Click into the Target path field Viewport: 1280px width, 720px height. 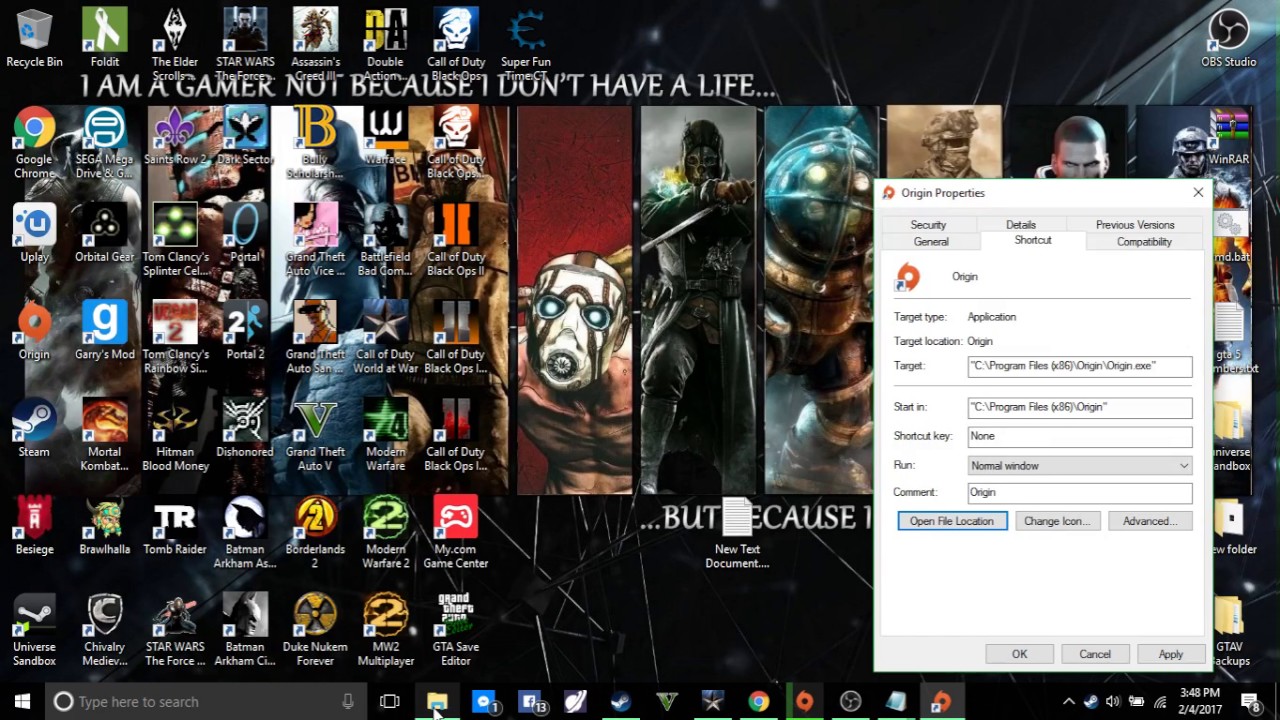(x=1080, y=366)
